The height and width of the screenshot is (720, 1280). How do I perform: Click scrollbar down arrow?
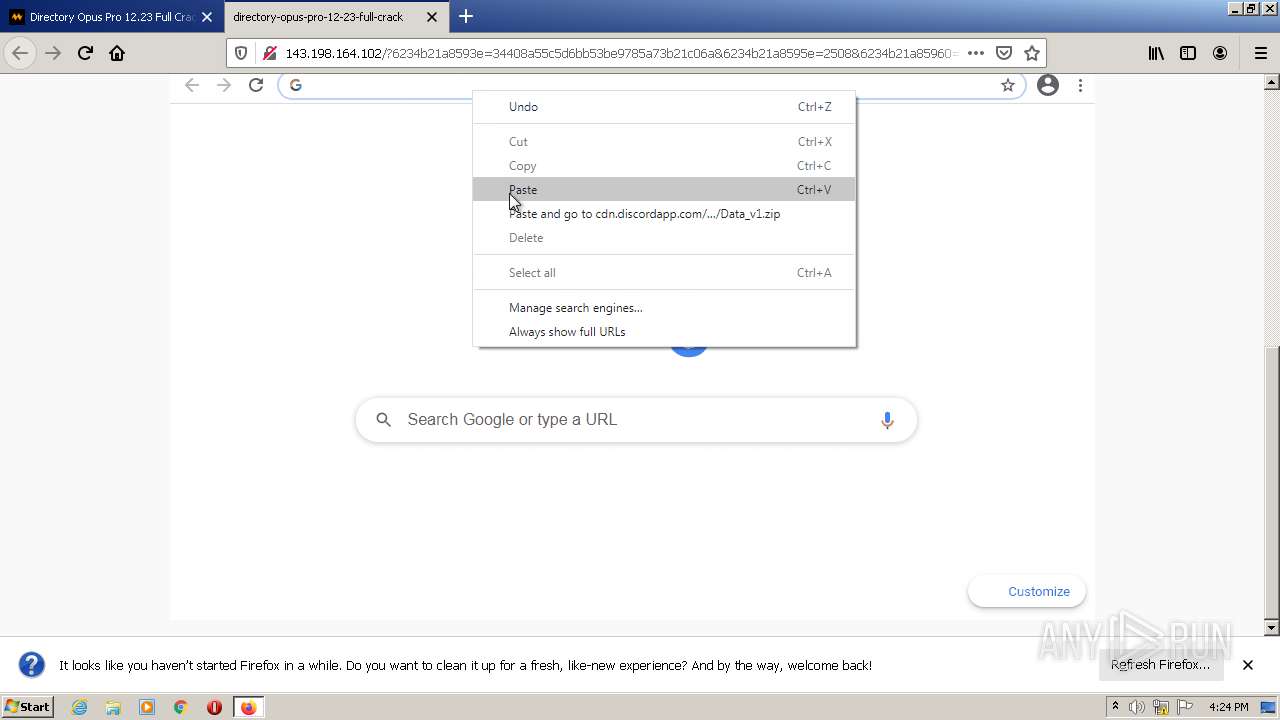point(1272,628)
